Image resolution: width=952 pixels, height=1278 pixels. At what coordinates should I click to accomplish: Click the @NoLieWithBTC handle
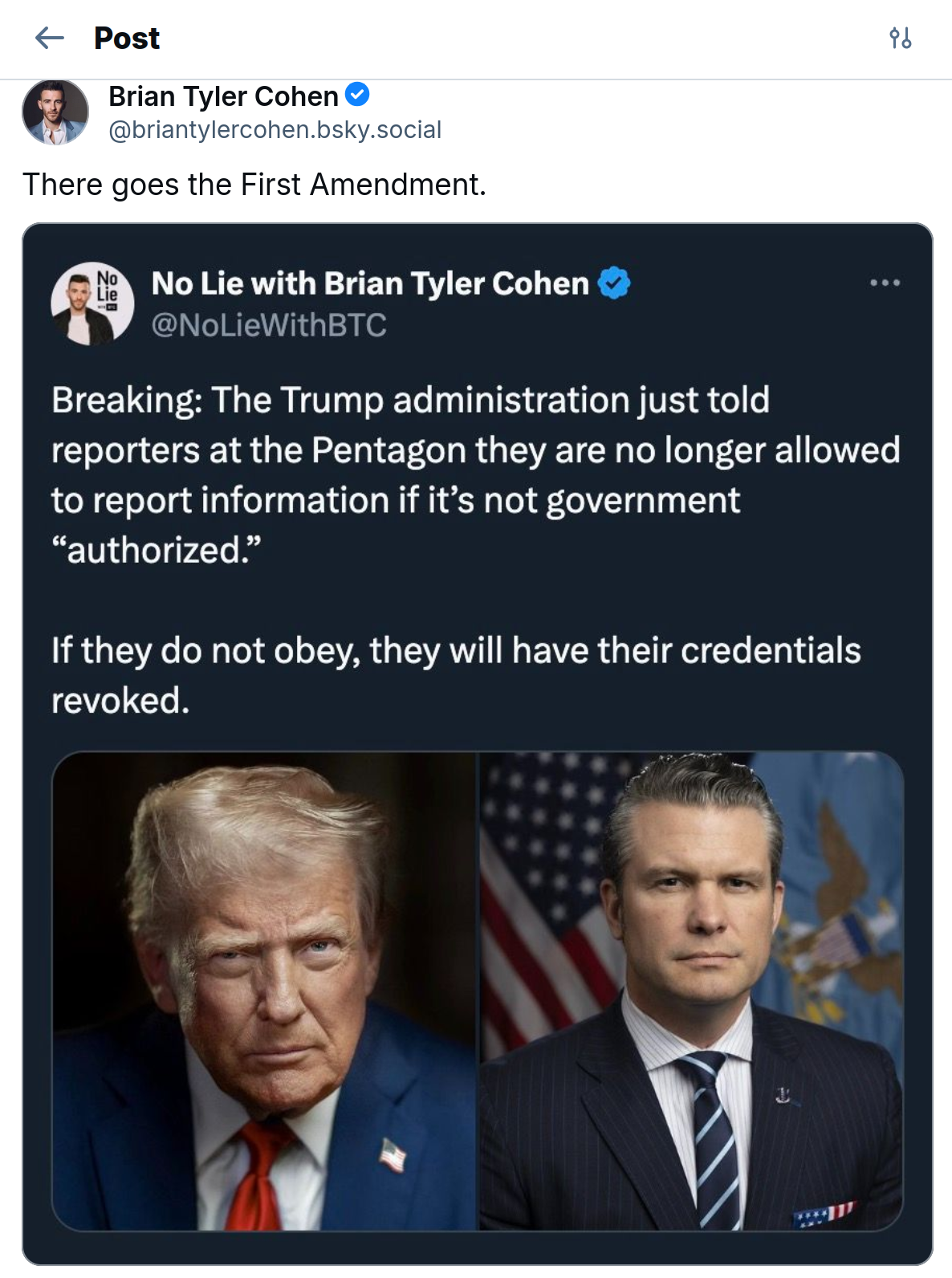269,325
